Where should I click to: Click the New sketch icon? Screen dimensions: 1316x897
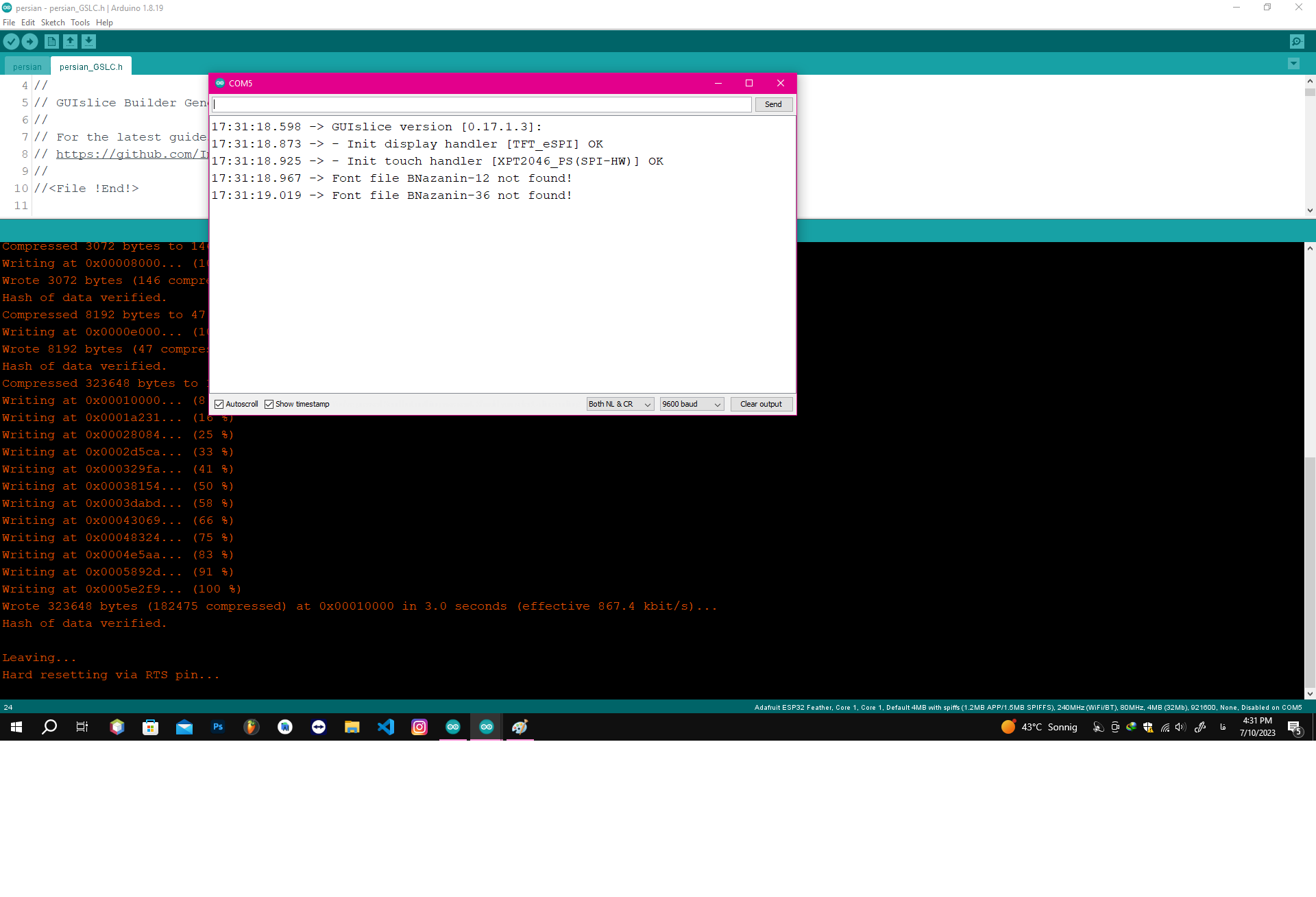(x=51, y=42)
